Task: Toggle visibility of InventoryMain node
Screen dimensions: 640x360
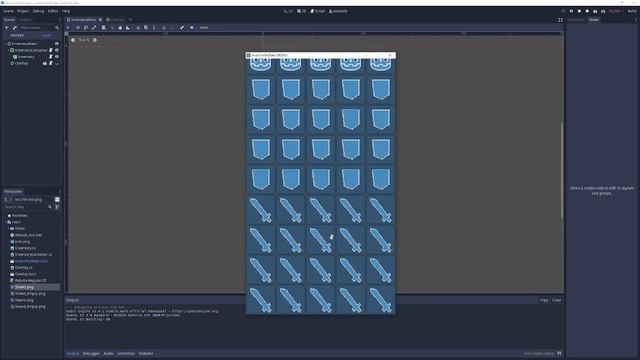Action: 57,44
